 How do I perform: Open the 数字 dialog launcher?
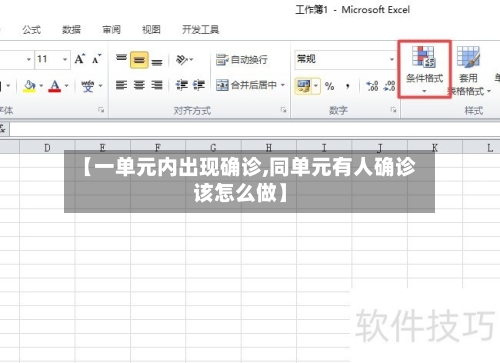[393, 110]
